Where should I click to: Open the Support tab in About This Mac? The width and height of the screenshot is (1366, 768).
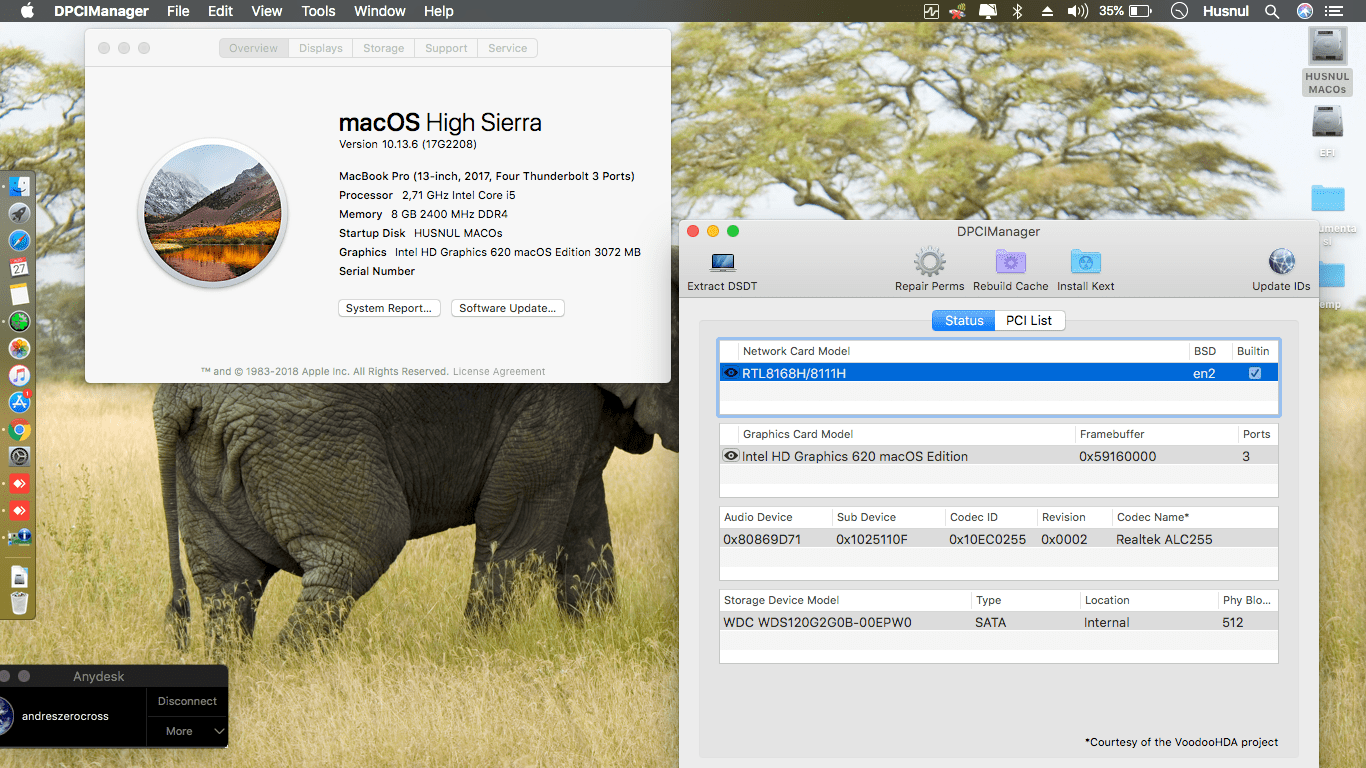coord(446,48)
